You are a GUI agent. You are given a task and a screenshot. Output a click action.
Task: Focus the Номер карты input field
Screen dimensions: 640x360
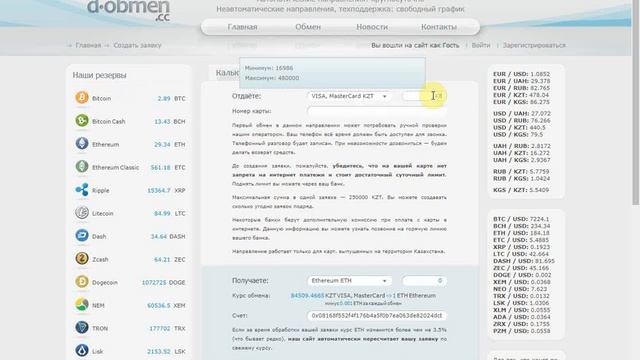376,111
